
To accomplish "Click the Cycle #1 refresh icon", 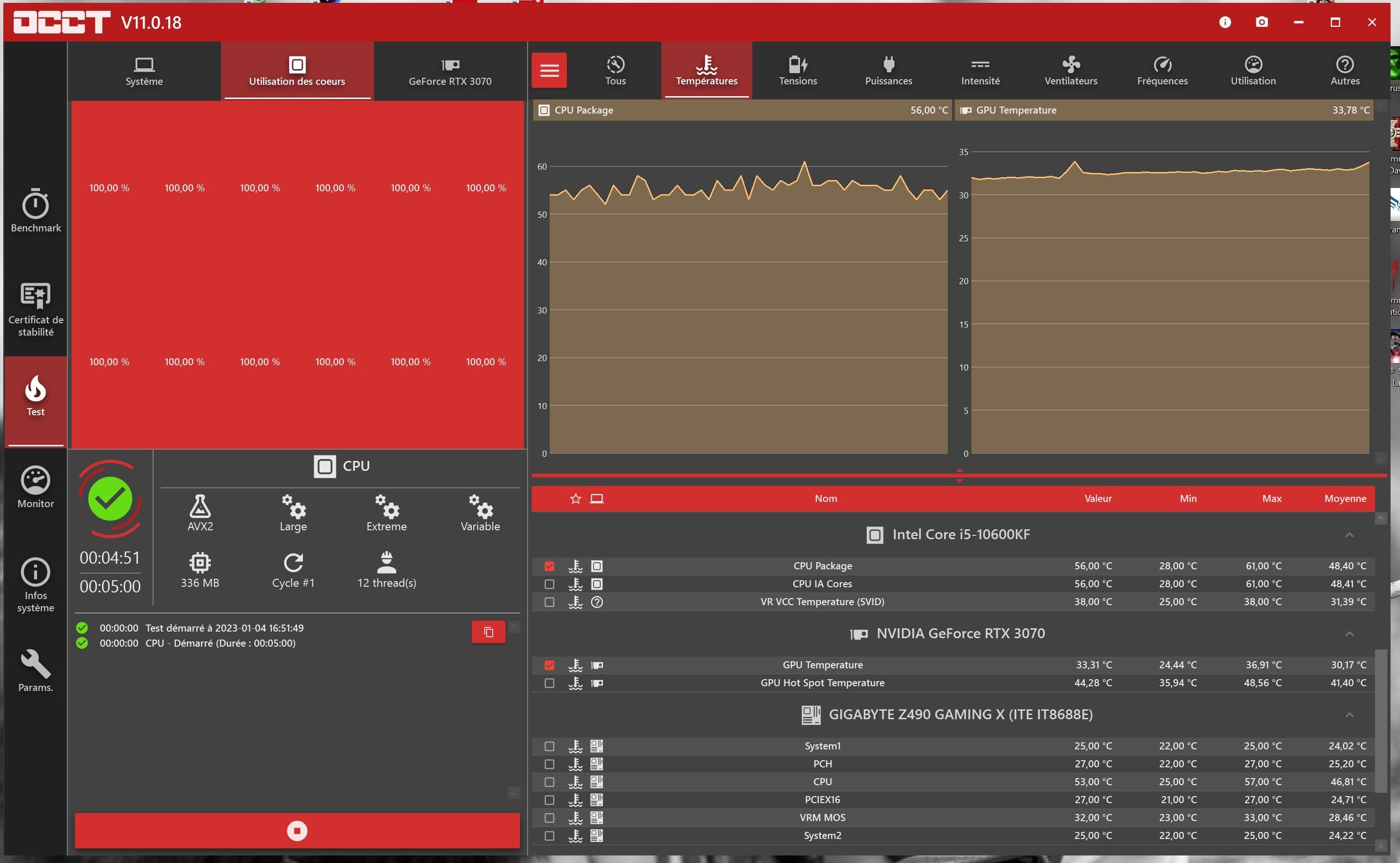I will (293, 563).
